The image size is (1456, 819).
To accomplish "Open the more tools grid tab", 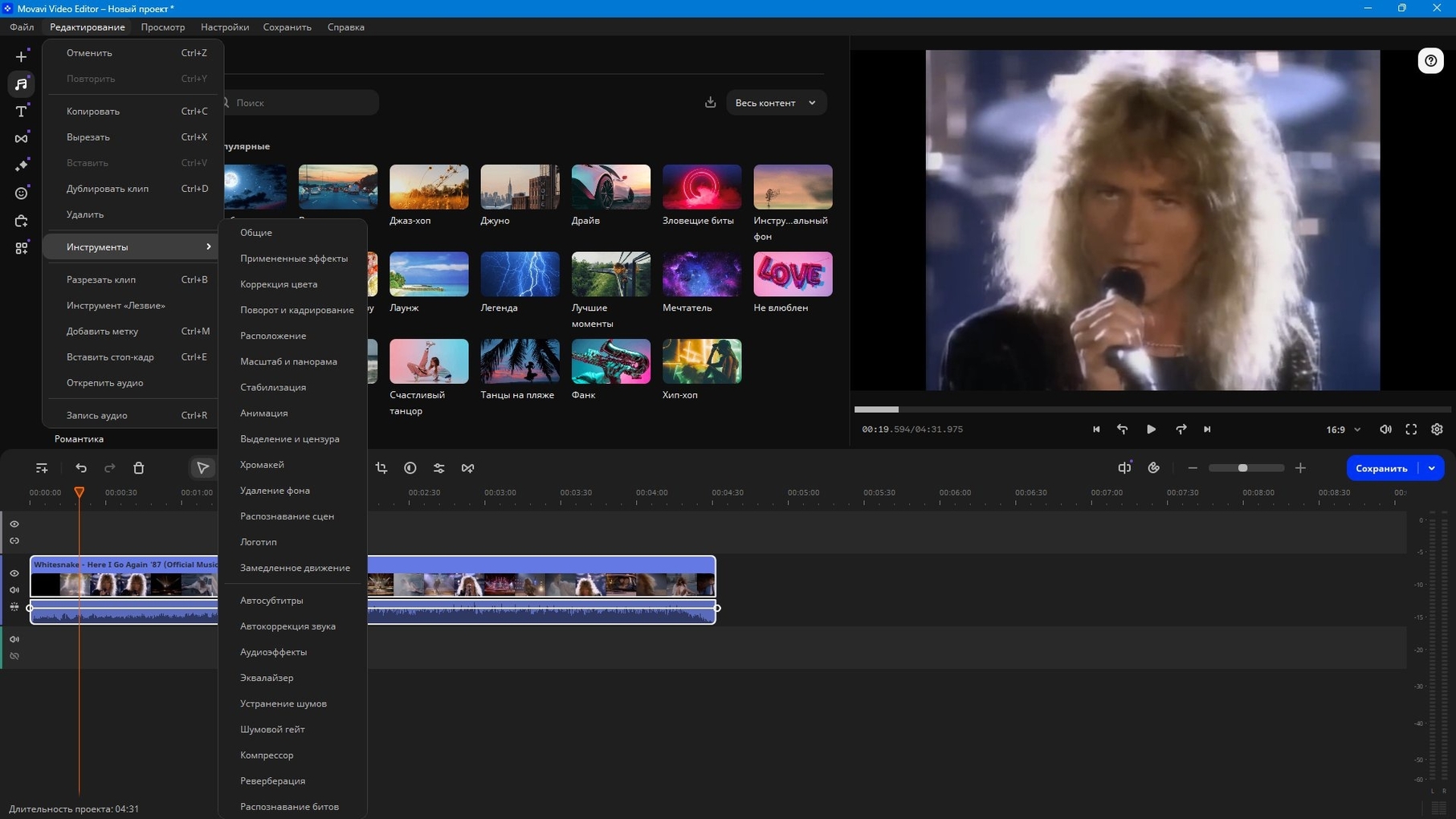I will 22,249.
